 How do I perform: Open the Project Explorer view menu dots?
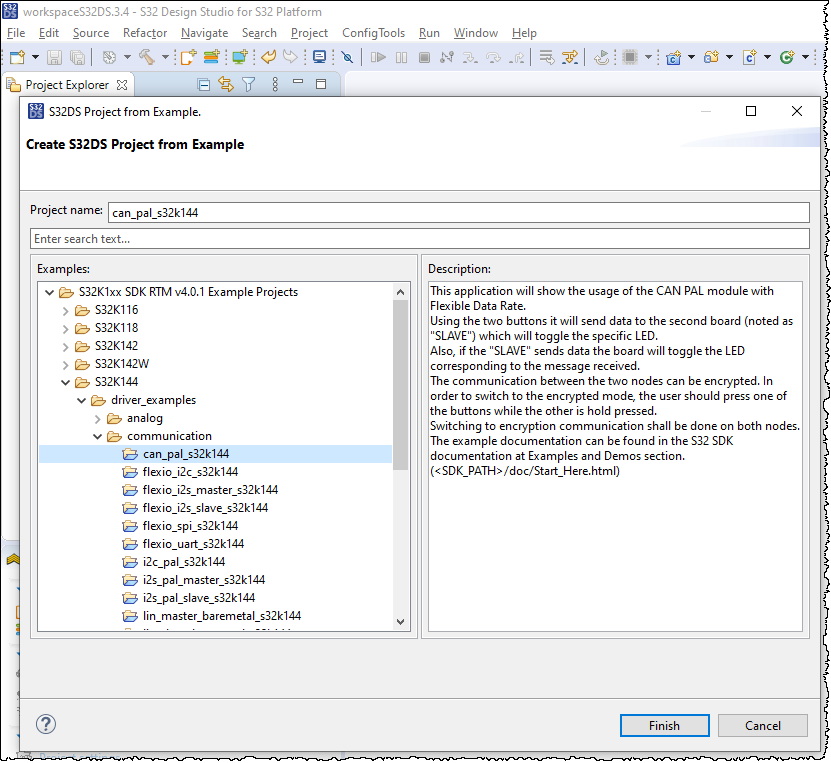(275, 84)
